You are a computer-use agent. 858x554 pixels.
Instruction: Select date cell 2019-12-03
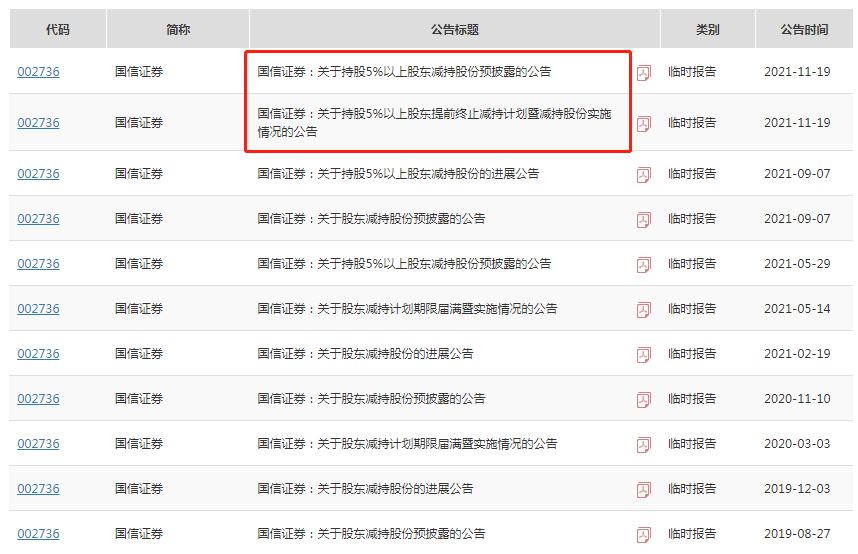point(797,488)
